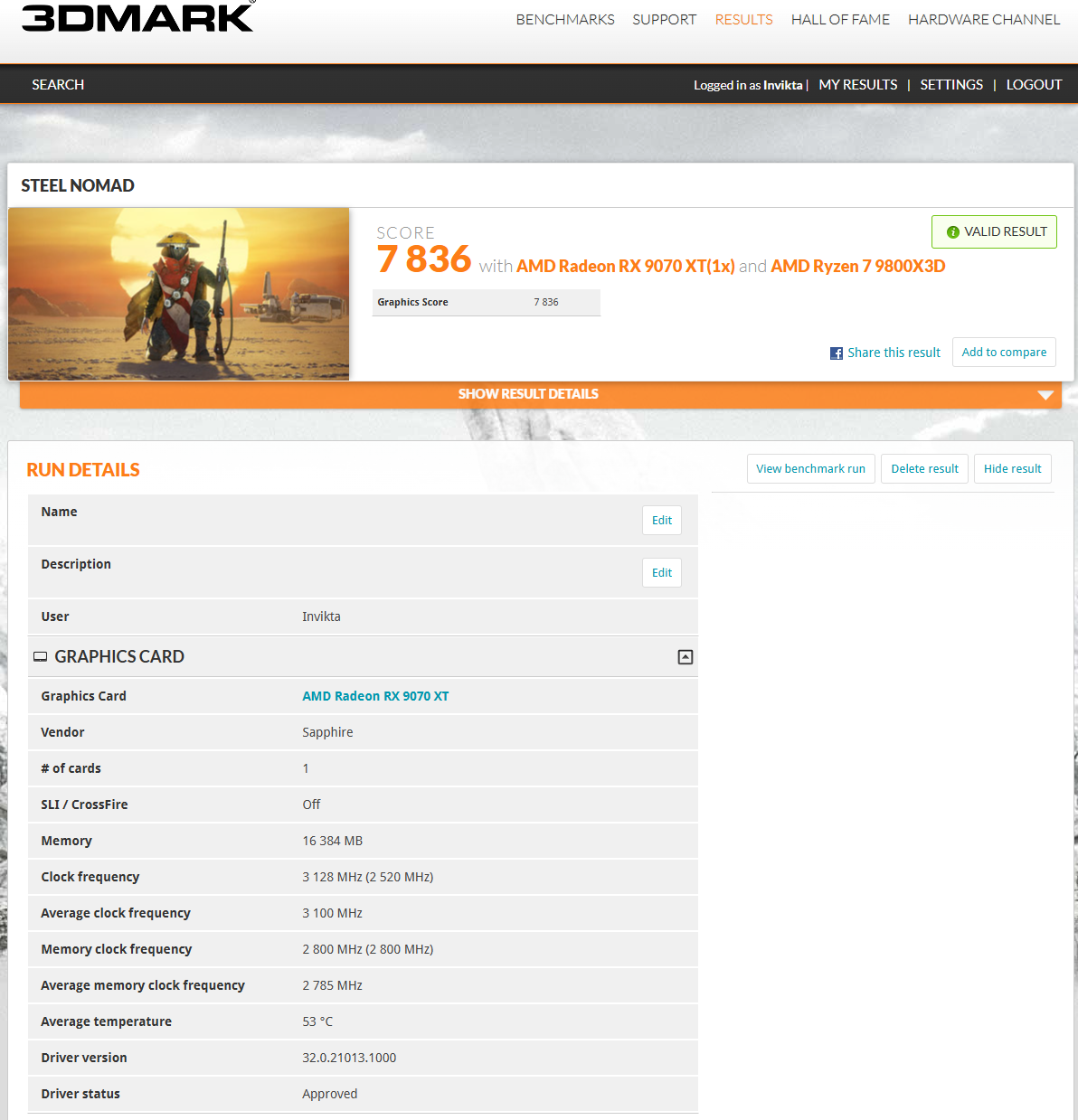Open the Search link
Image resolution: width=1078 pixels, height=1120 pixels.
click(58, 84)
